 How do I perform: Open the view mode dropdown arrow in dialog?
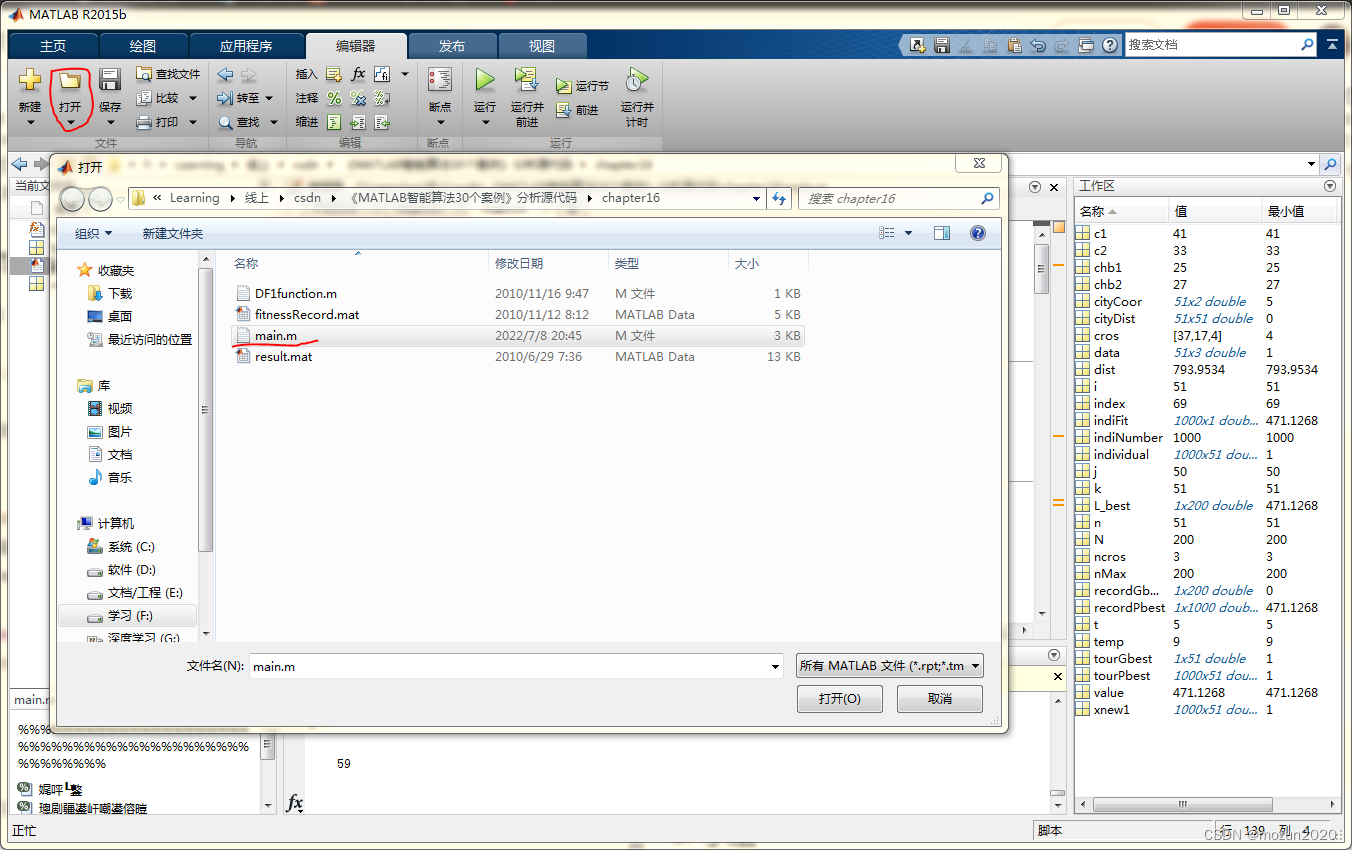click(908, 233)
